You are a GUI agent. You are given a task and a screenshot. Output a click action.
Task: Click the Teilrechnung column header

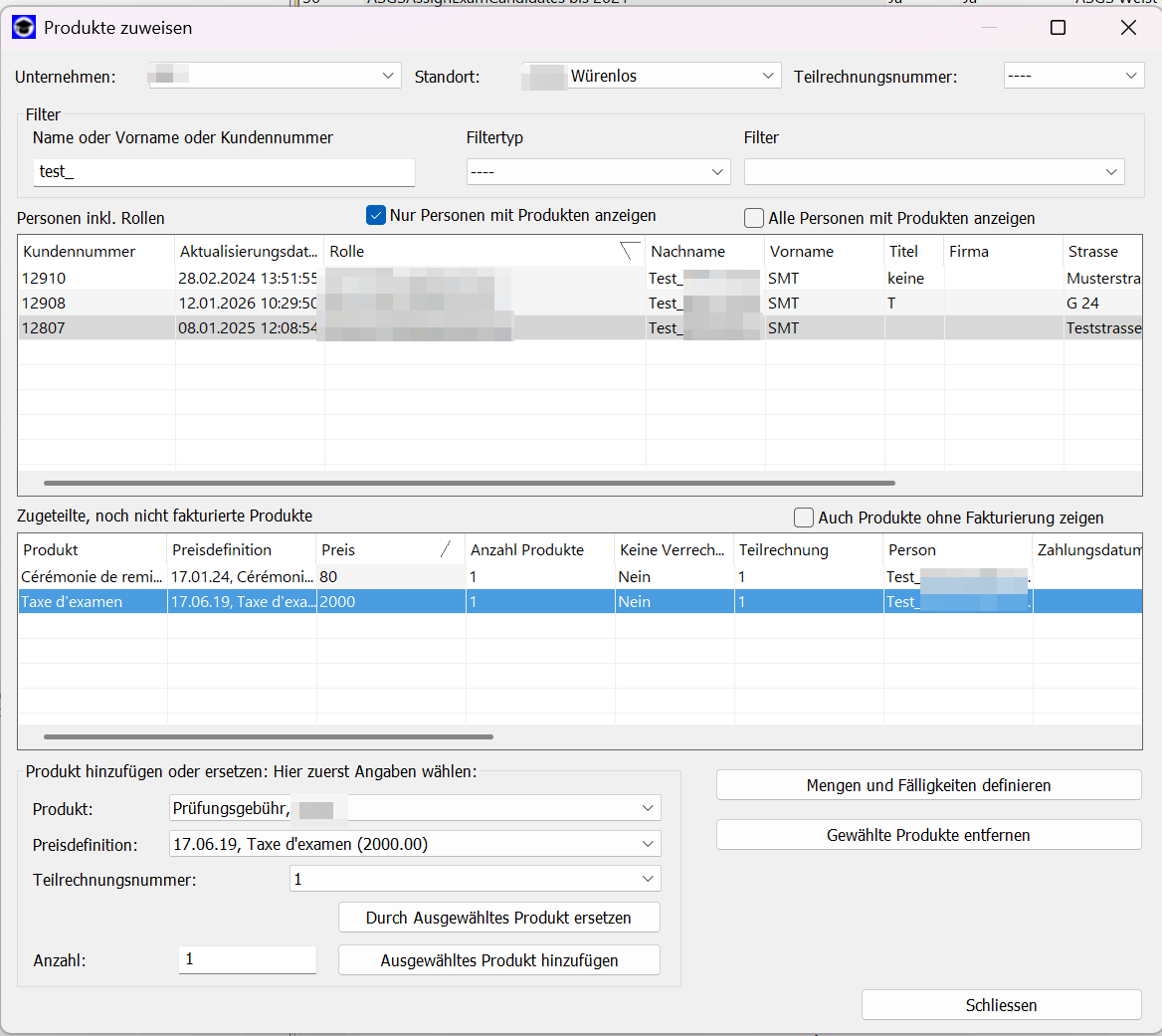click(x=809, y=550)
